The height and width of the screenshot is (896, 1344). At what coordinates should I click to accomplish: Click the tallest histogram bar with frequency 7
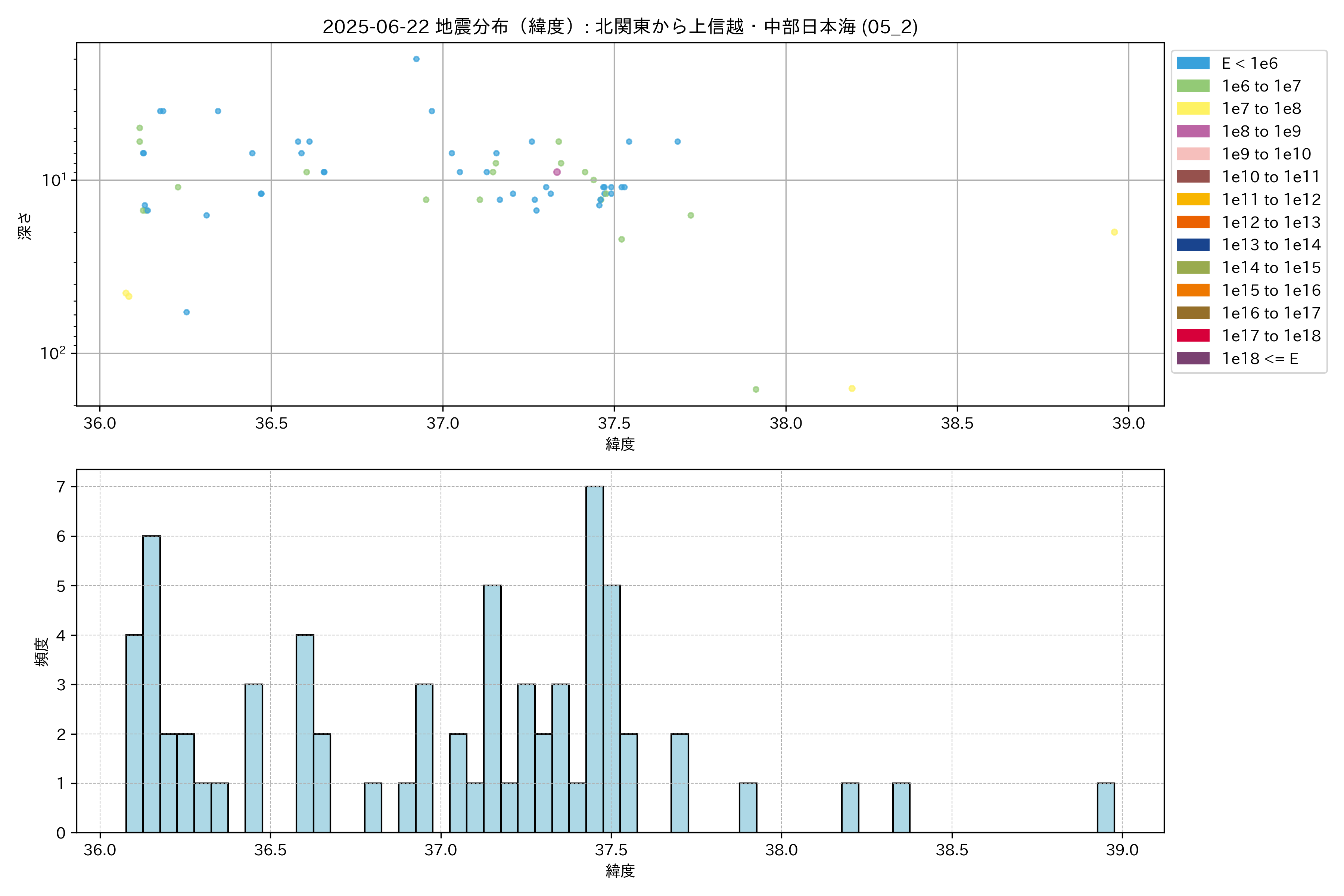(594, 659)
